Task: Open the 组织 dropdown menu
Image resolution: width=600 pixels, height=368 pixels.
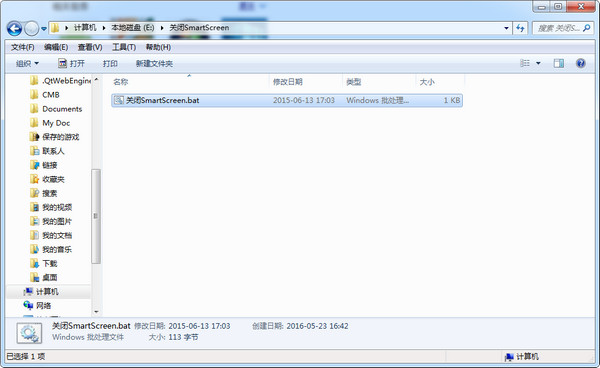Action: tap(27, 64)
